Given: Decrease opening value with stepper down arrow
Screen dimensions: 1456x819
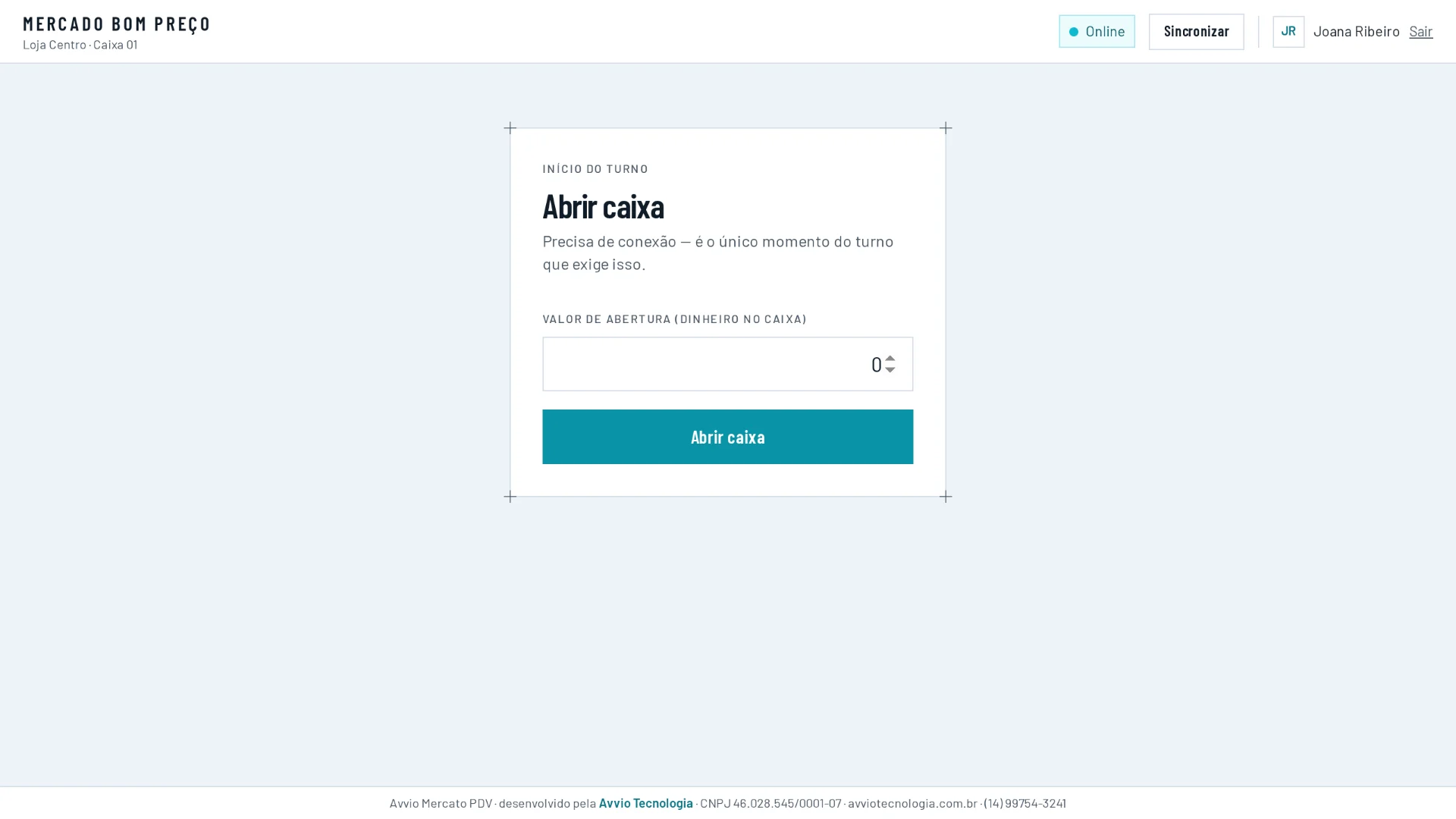Looking at the screenshot, I should click(x=890, y=369).
